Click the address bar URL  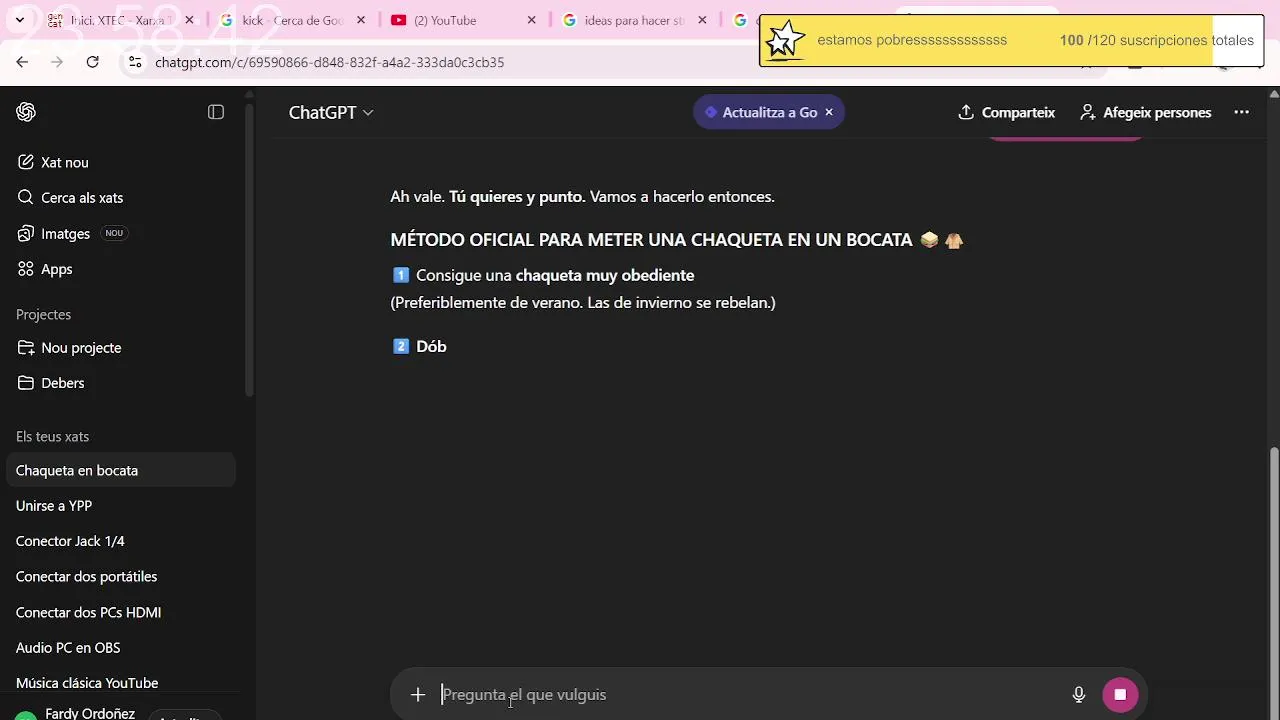point(329,62)
